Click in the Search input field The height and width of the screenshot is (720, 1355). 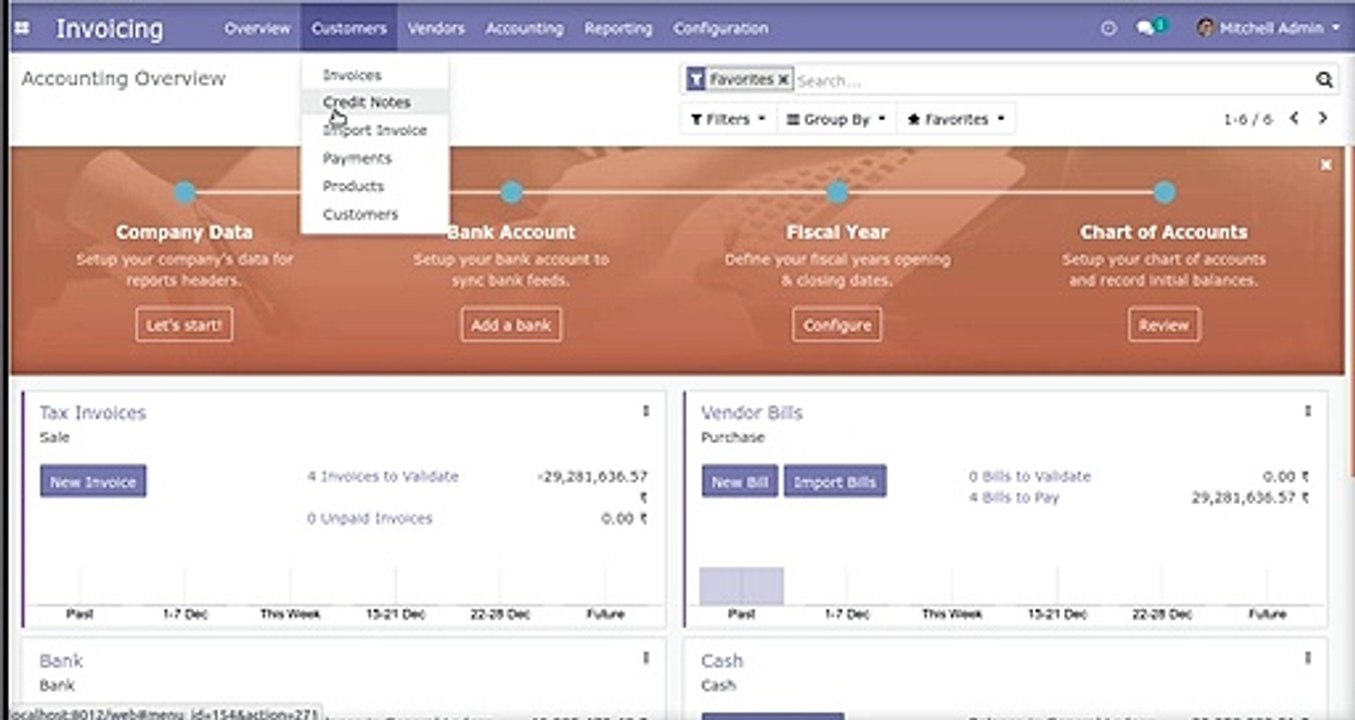1052,80
